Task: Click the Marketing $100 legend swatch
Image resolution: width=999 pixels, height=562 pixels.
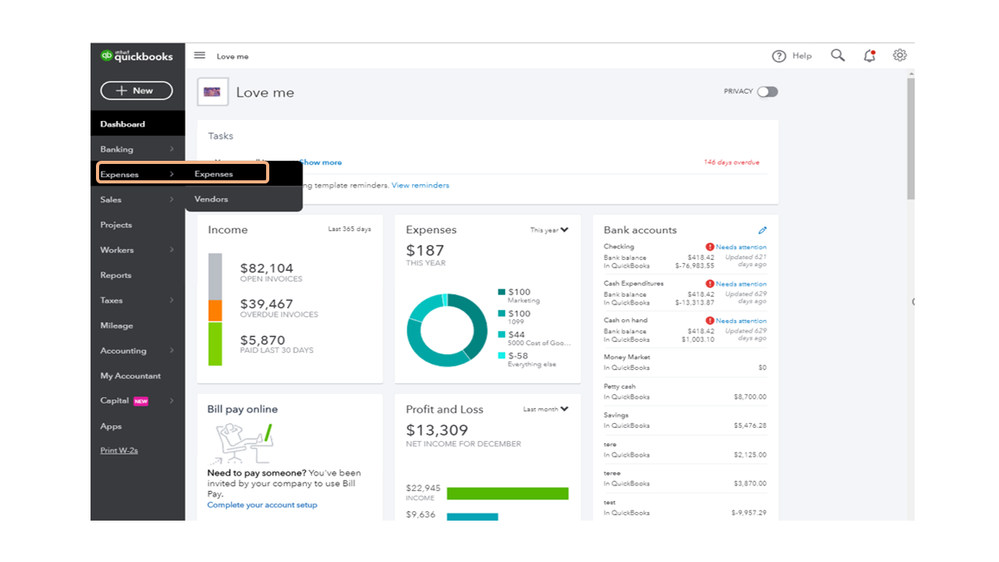Action: click(x=501, y=292)
